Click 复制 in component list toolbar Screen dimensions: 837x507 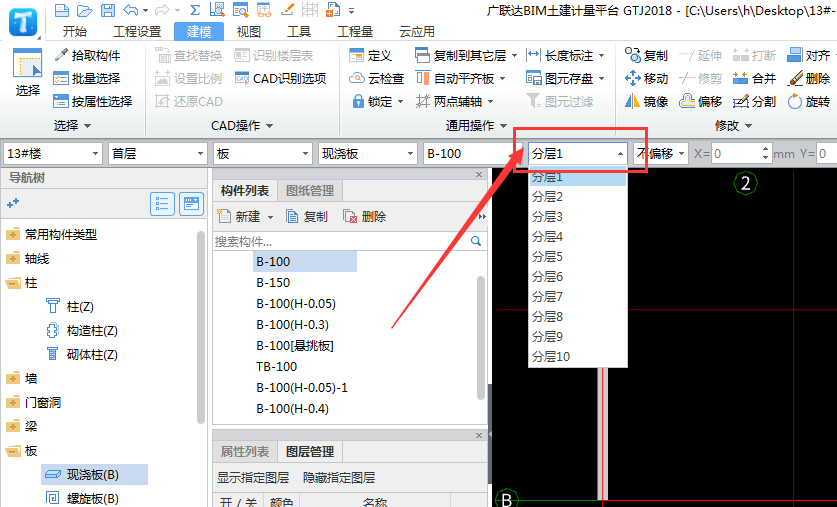point(307,216)
